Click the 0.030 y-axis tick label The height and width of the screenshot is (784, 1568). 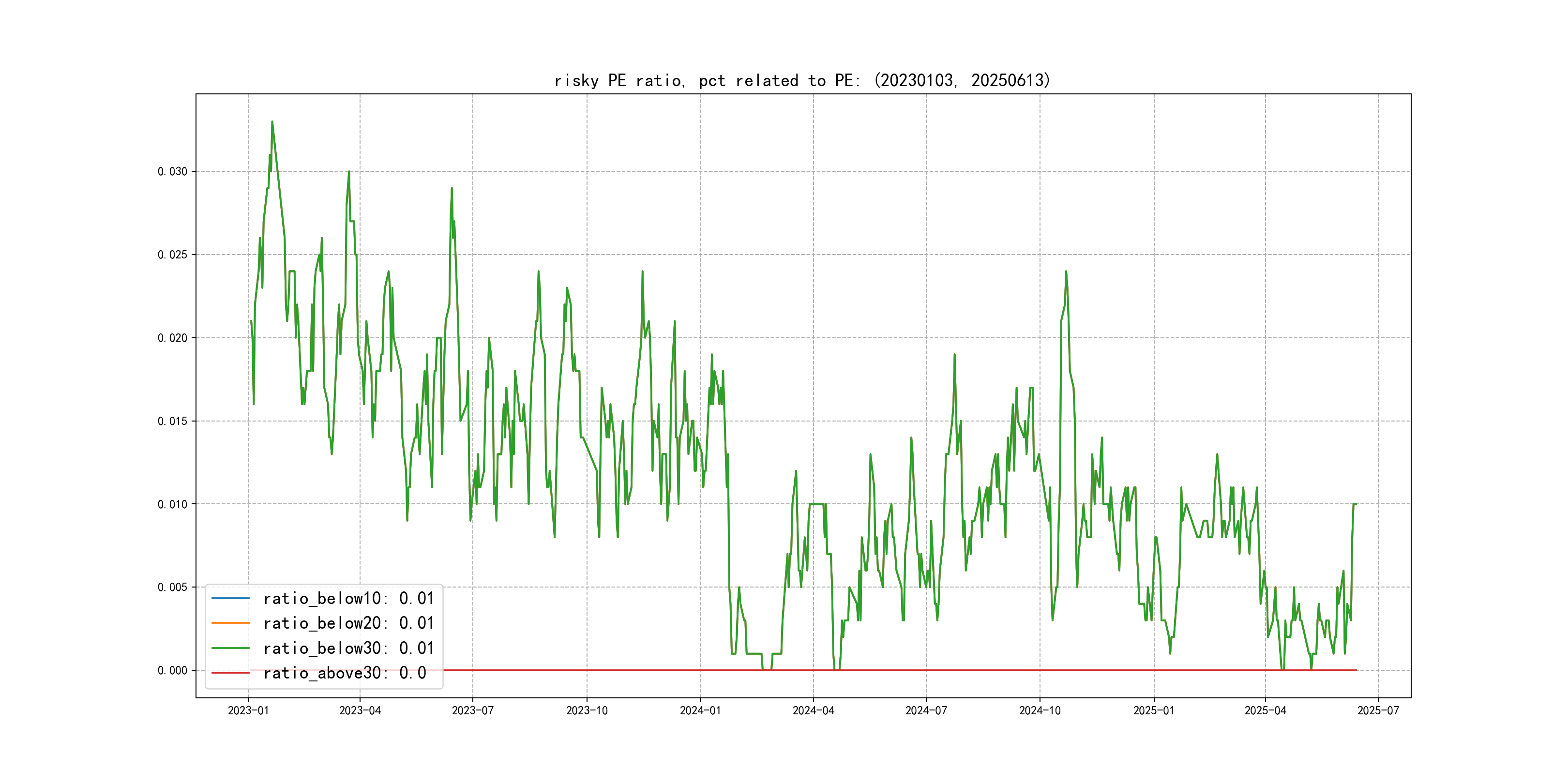pyautogui.click(x=172, y=172)
